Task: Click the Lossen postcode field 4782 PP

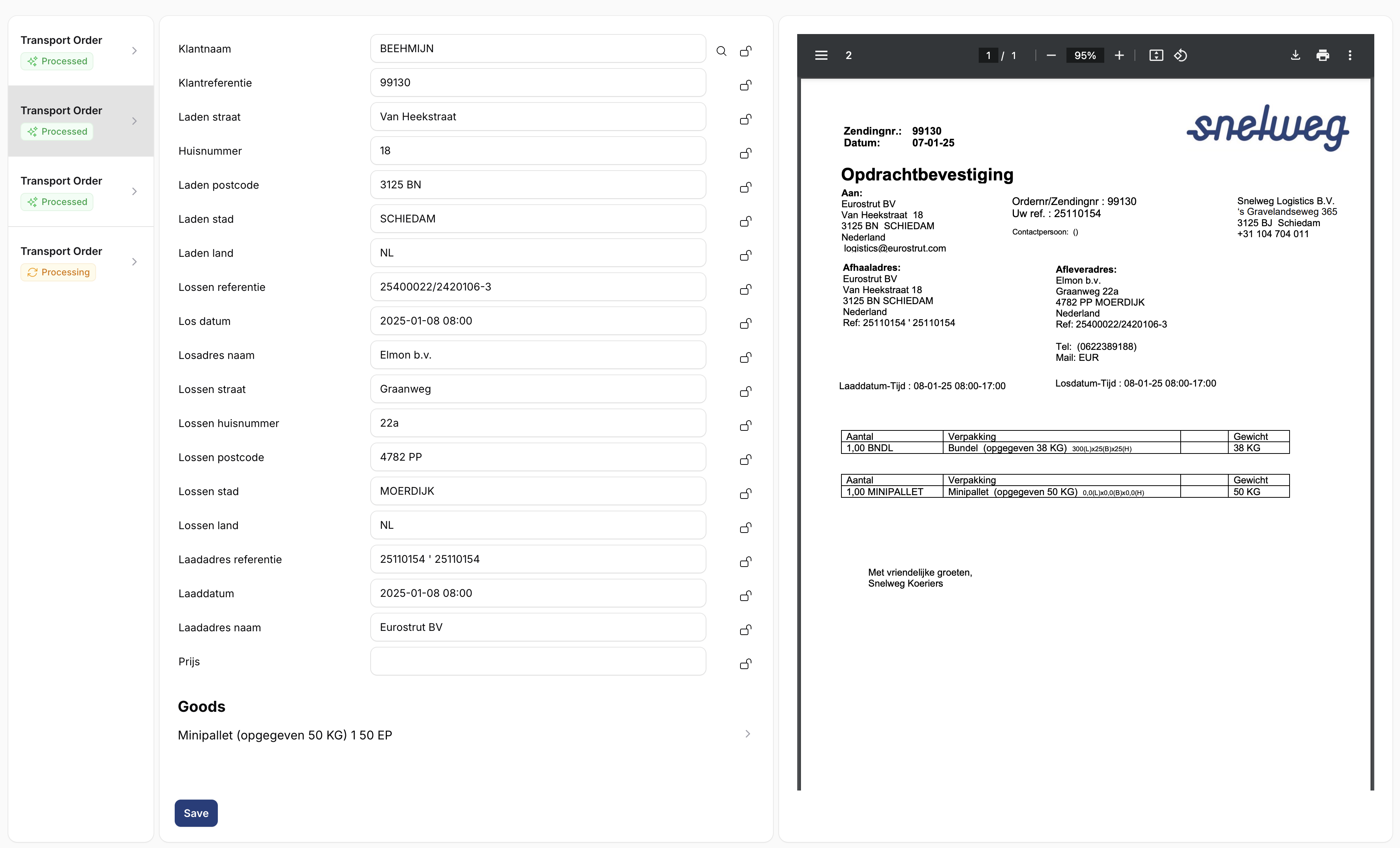Action: [538, 457]
